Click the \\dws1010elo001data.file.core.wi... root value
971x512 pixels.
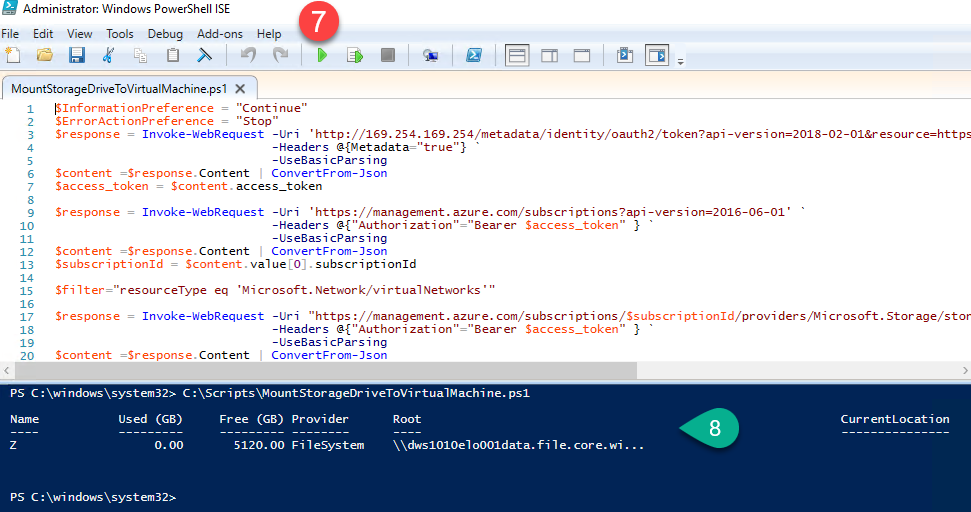(x=518, y=445)
